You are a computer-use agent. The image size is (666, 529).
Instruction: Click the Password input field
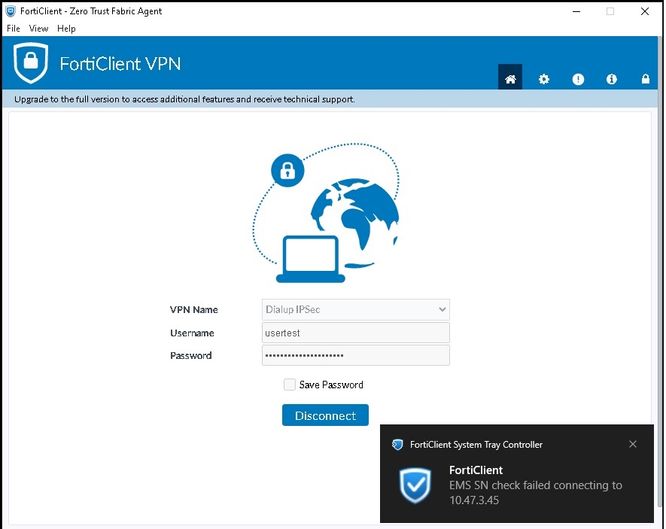[356, 356]
